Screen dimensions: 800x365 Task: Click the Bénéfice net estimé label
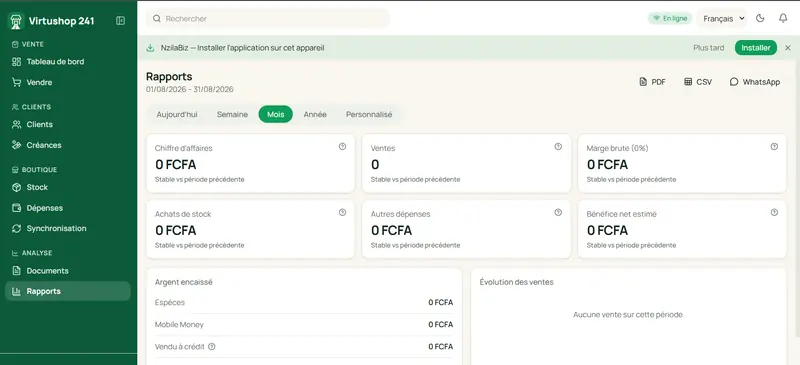point(621,214)
